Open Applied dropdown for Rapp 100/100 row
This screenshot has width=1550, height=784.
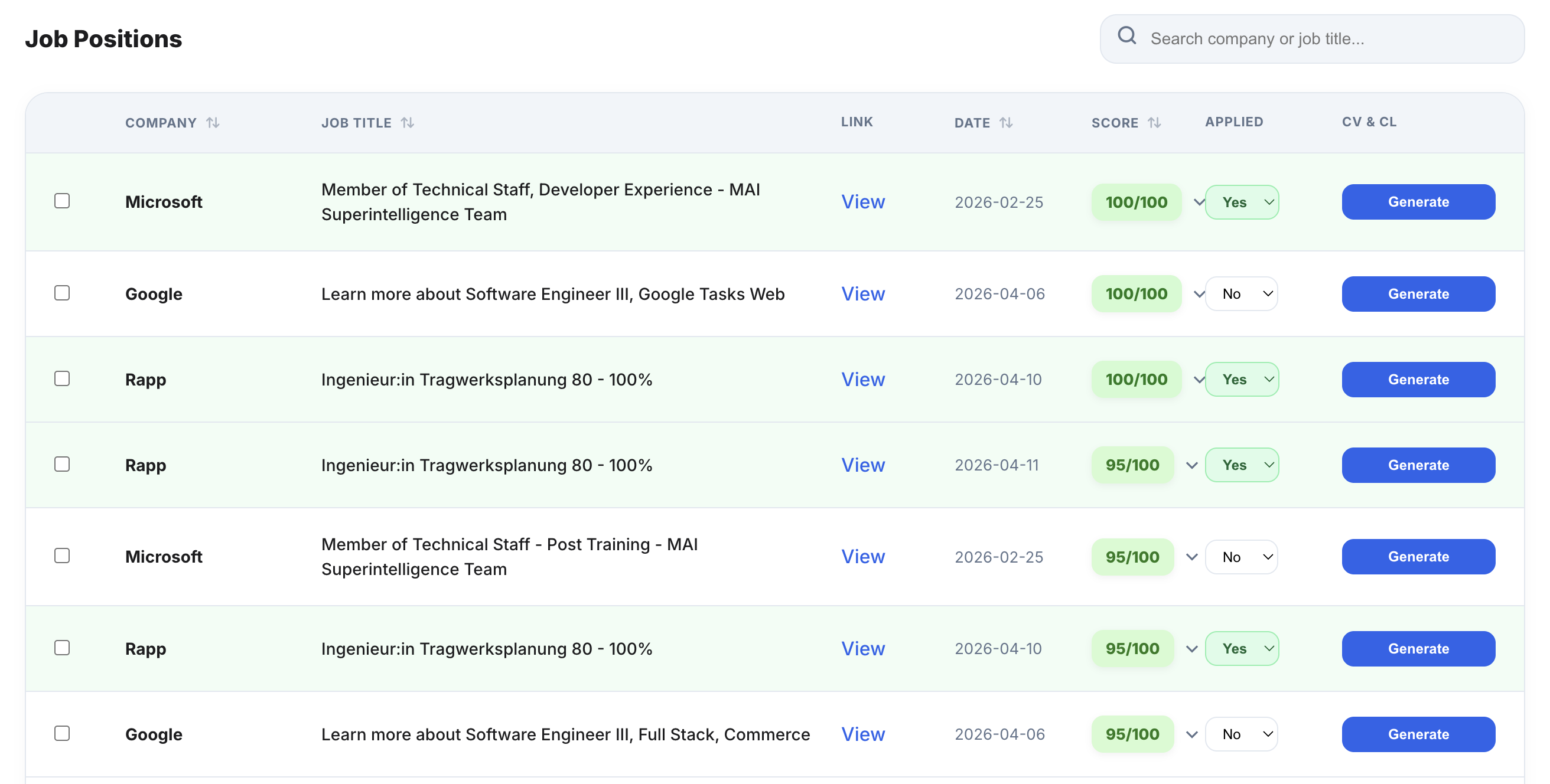coord(1242,380)
